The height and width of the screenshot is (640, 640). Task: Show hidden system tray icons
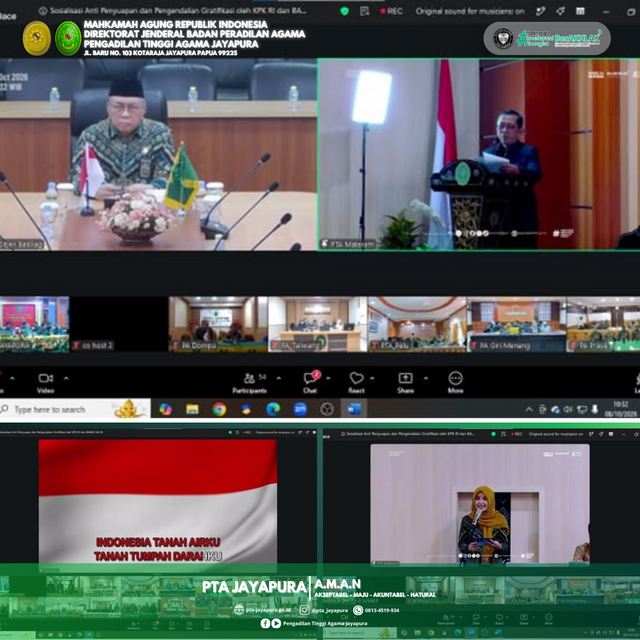(x=529, y=409)
